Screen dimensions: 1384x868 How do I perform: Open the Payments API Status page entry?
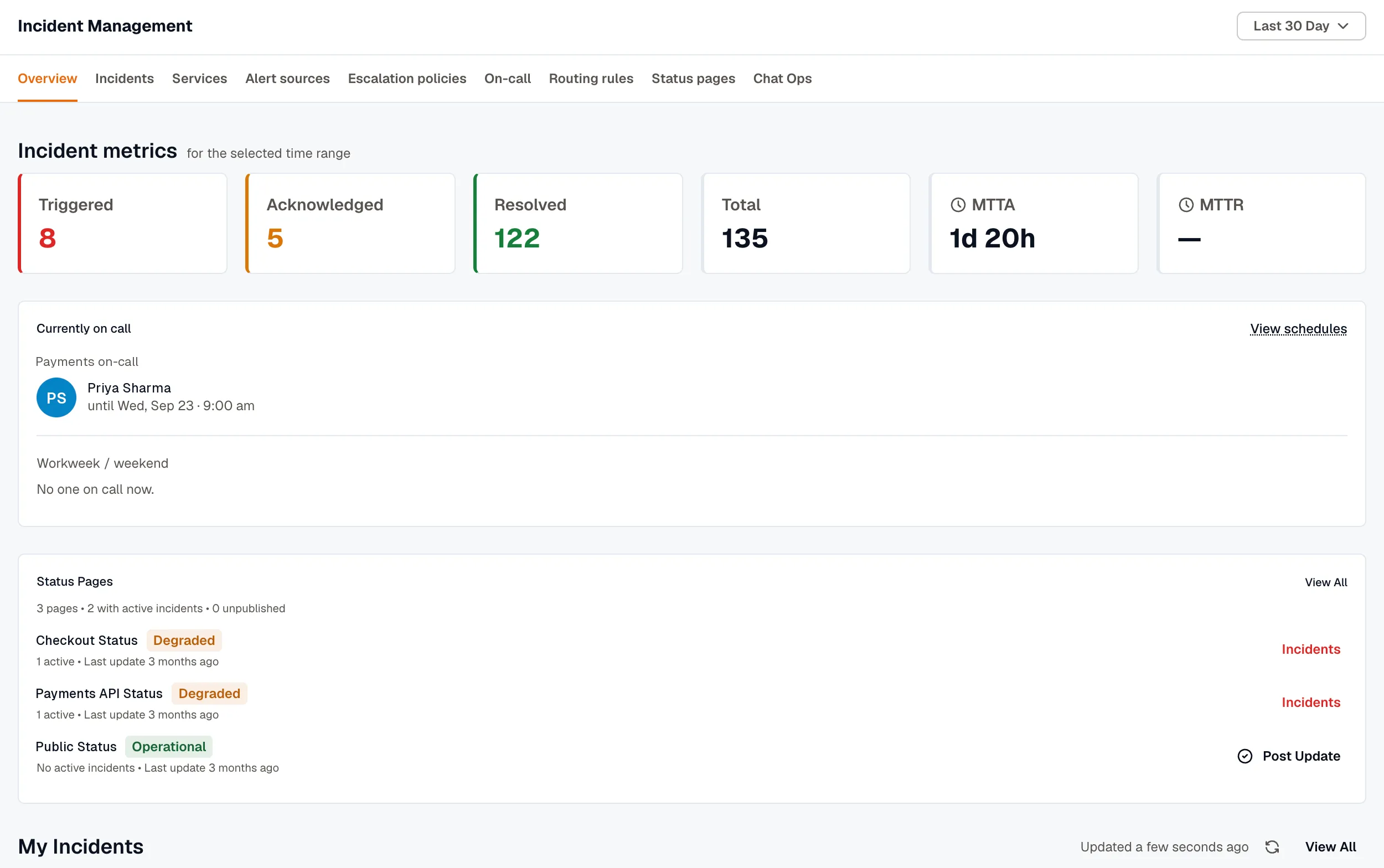(99, 694)
